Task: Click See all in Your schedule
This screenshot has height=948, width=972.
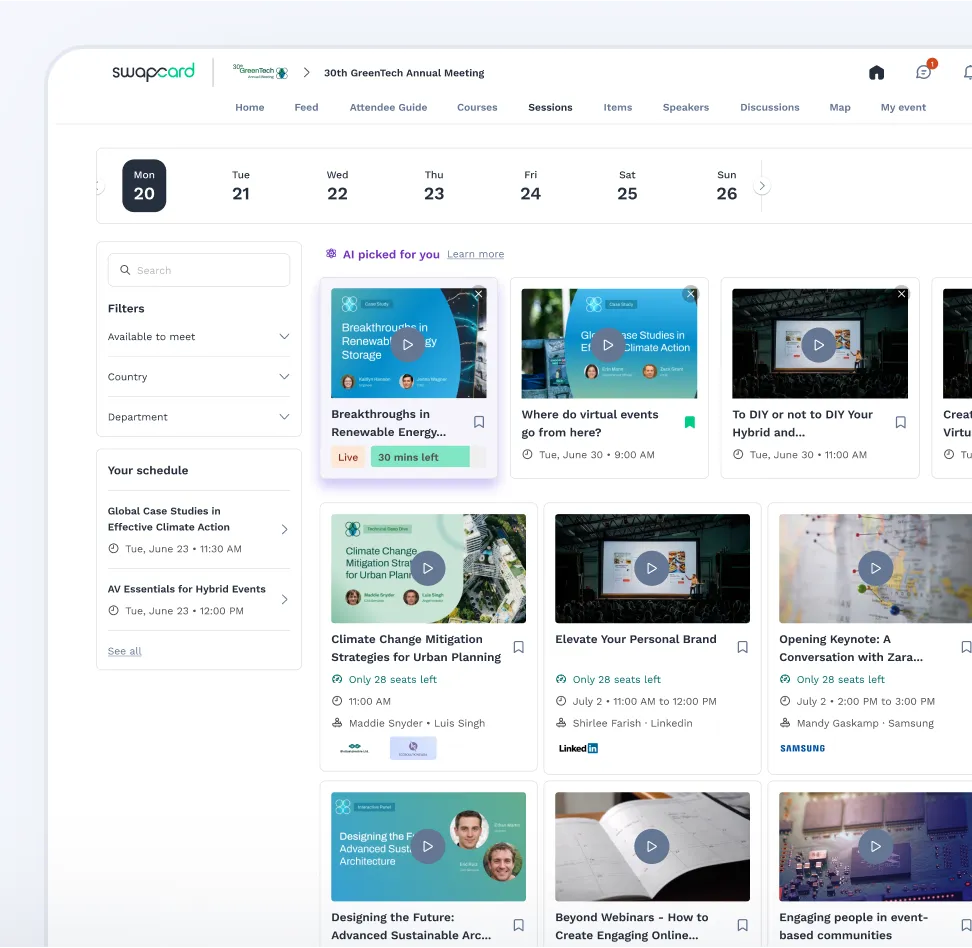Action: (x=125, y=651)
